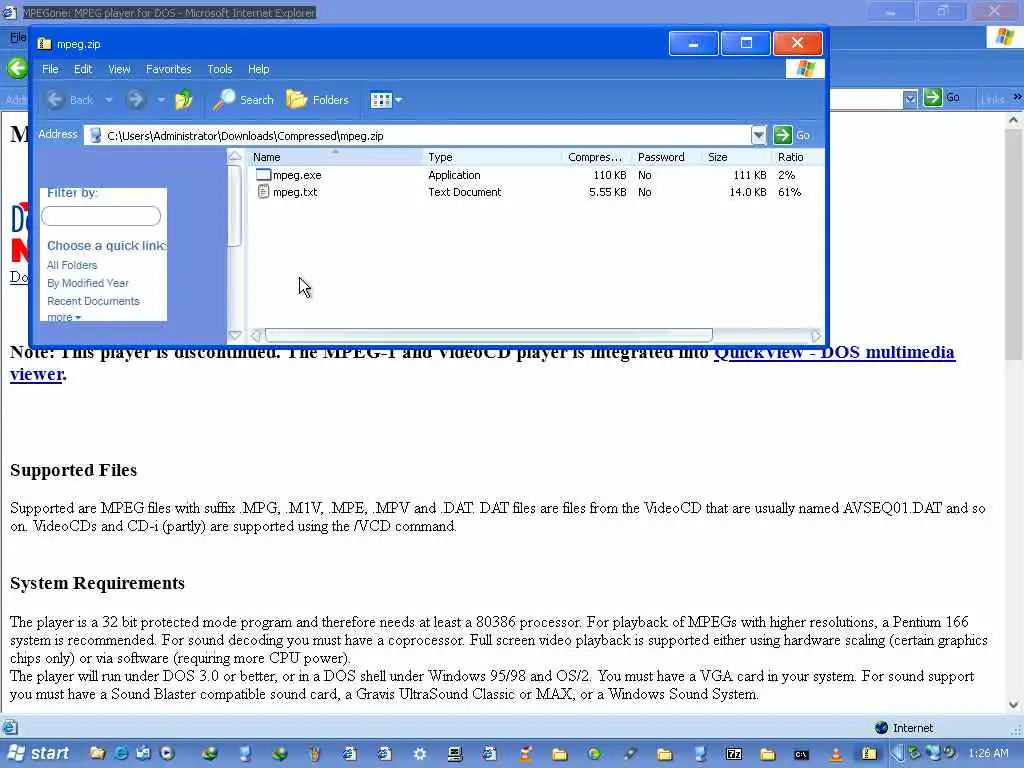Click the Go button in Internet Explorer
The height and width of the screenshot is (768, 1024).
click(x=942, y=98)
